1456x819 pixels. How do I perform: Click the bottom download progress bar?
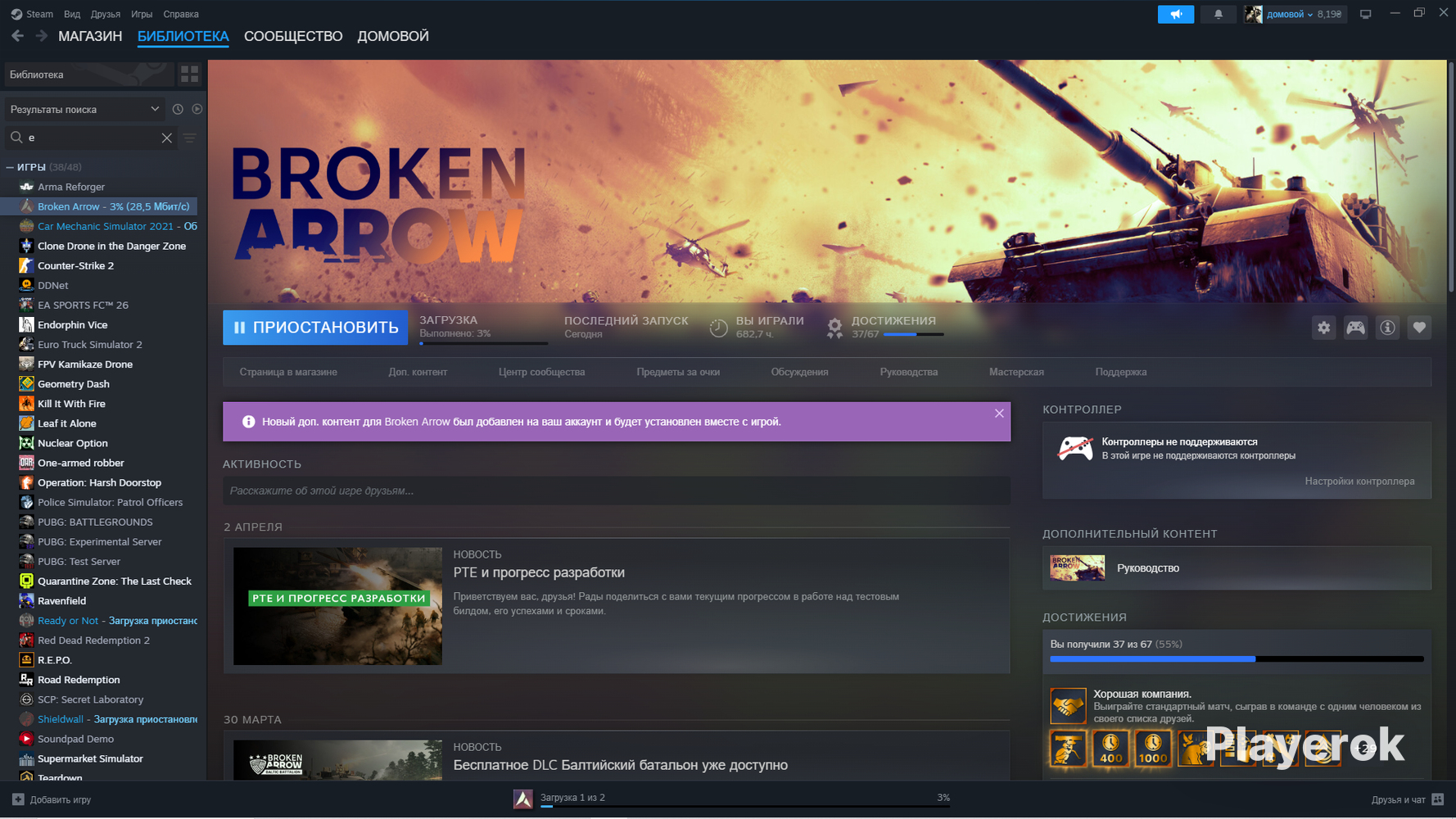point(745,807)
